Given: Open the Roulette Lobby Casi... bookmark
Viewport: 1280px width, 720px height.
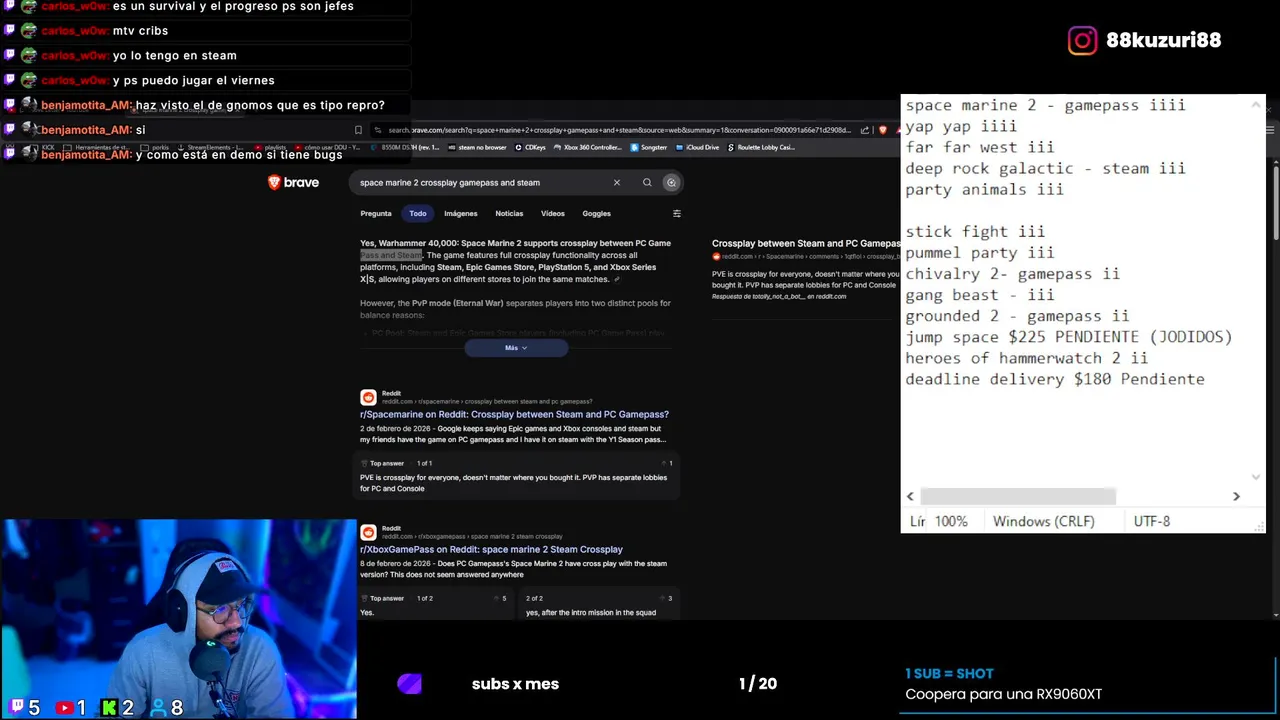Looking at the screenshot, I should tap(761, 147).
